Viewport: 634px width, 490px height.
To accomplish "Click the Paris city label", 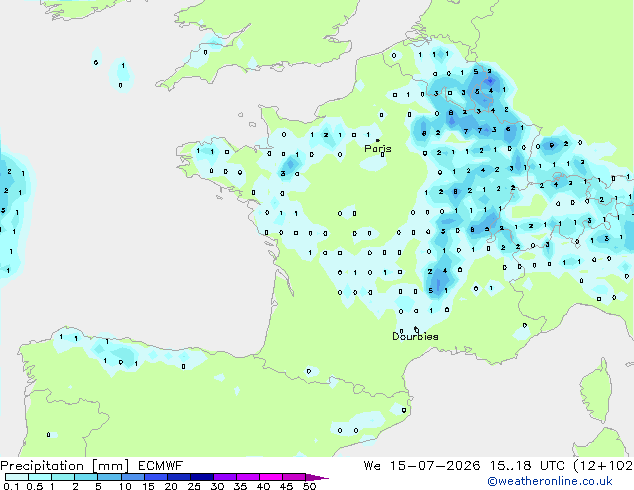I will [378, 149].
